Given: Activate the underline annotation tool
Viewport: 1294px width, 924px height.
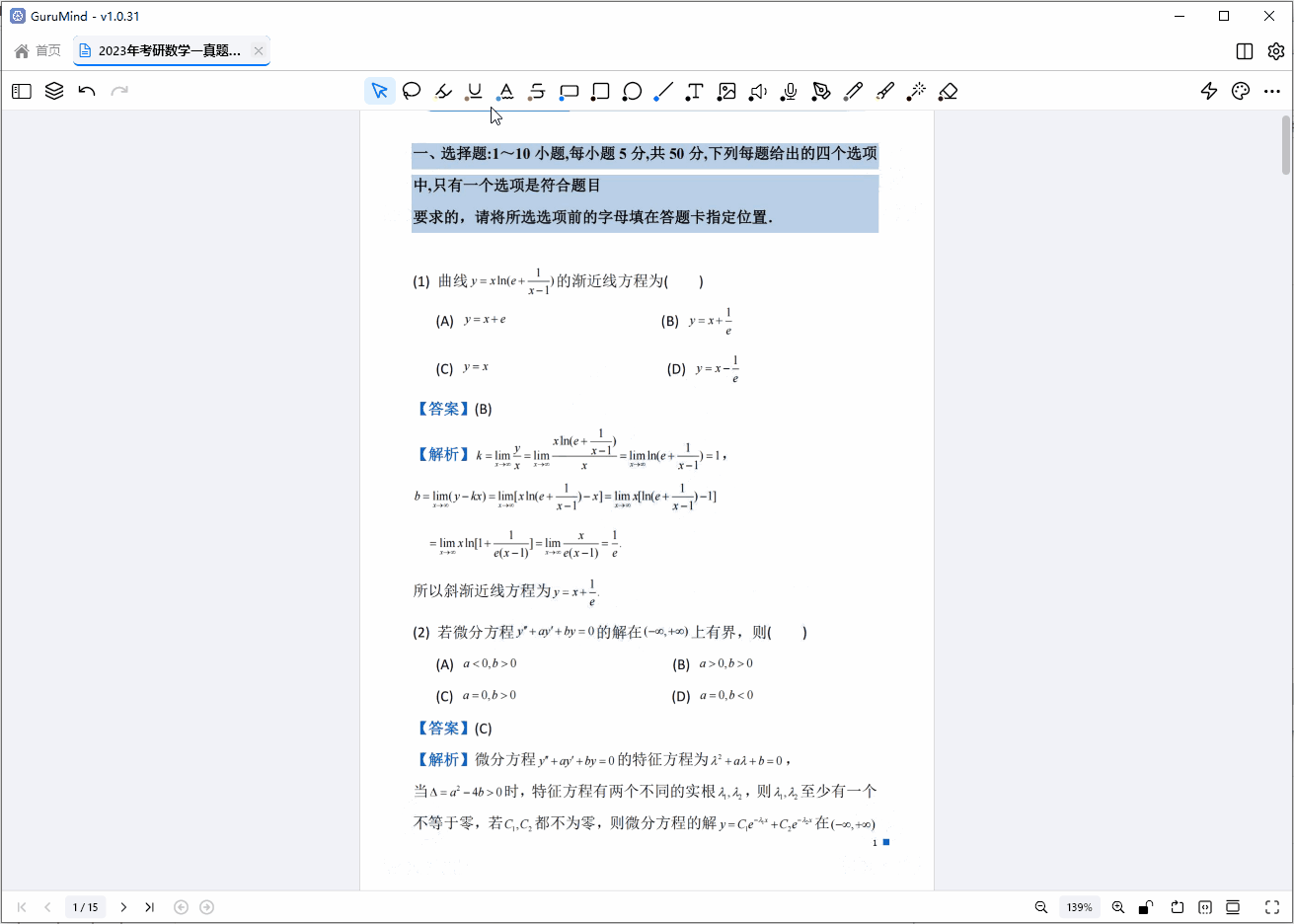Looking at the screenshot, I should [475, 91].
